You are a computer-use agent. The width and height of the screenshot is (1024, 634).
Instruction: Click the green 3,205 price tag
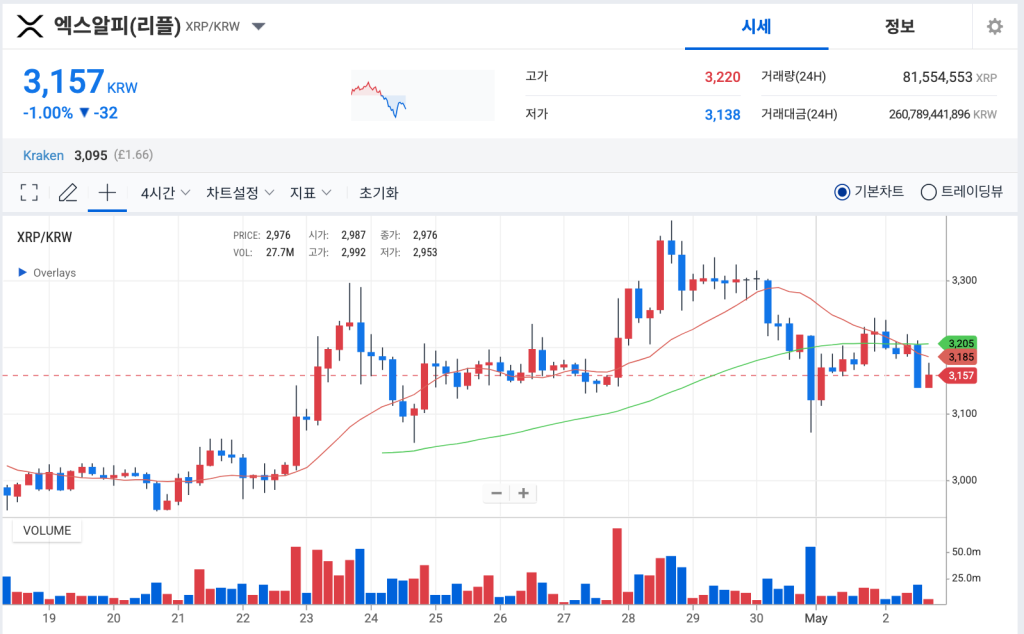click(x=958, y=343)
